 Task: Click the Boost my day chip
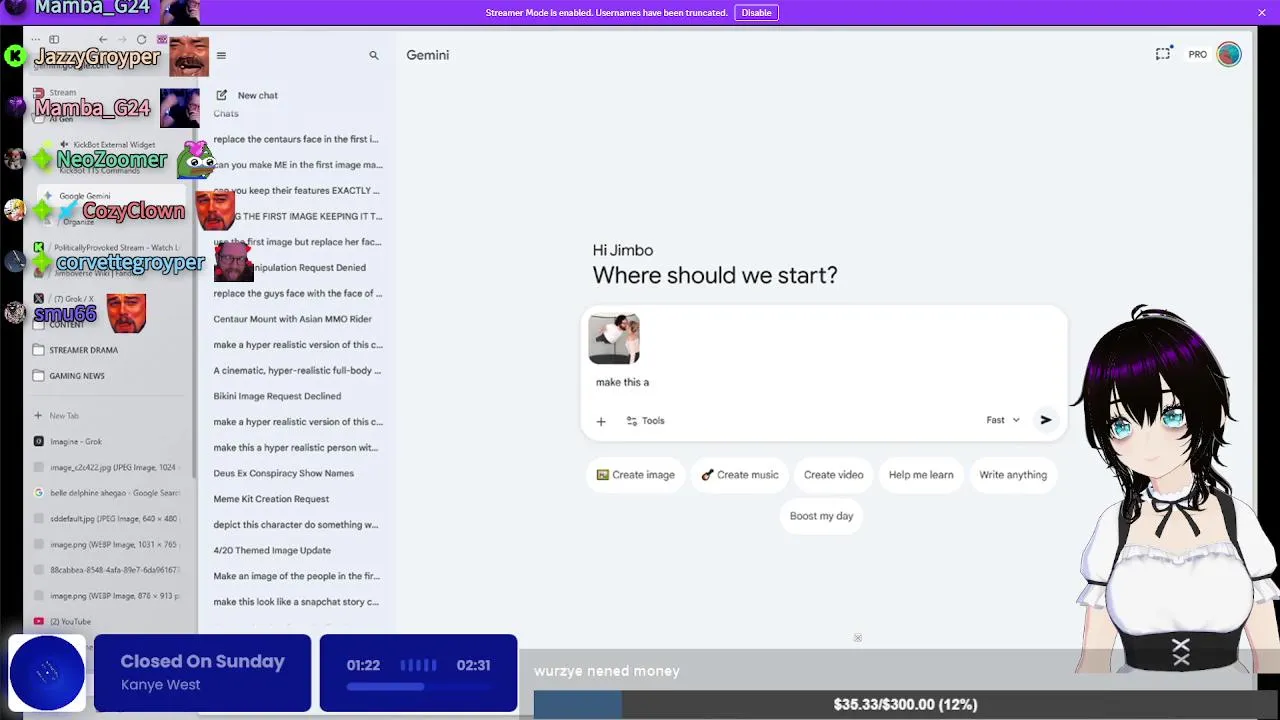(821, 516)
